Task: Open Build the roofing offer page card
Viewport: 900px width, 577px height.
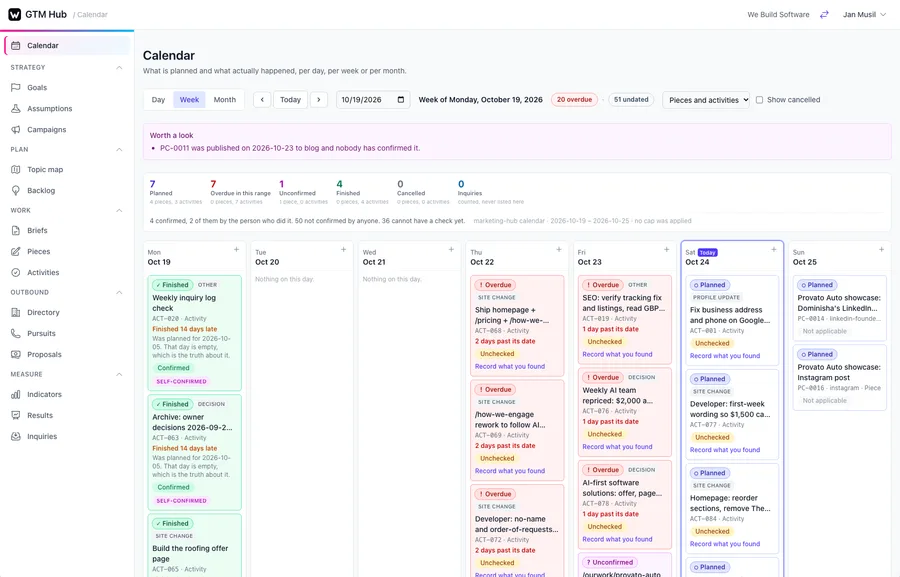Action: click(x=195, y=545)
